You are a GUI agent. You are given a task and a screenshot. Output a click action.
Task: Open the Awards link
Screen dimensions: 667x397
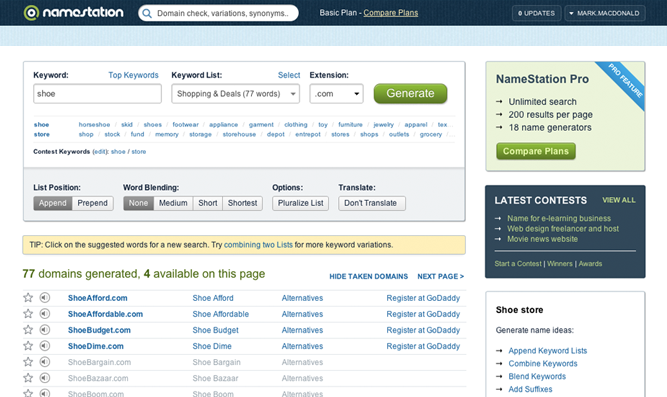(x=590, y=264)
